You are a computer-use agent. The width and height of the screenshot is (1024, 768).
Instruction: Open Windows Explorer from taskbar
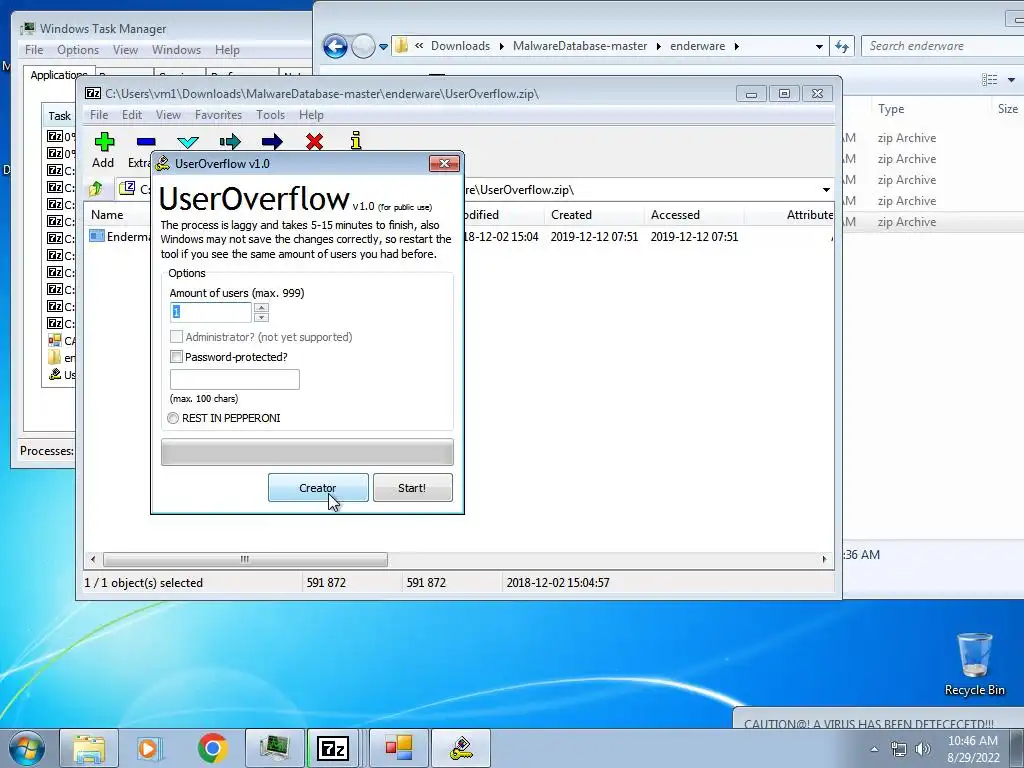coord(89,748)
